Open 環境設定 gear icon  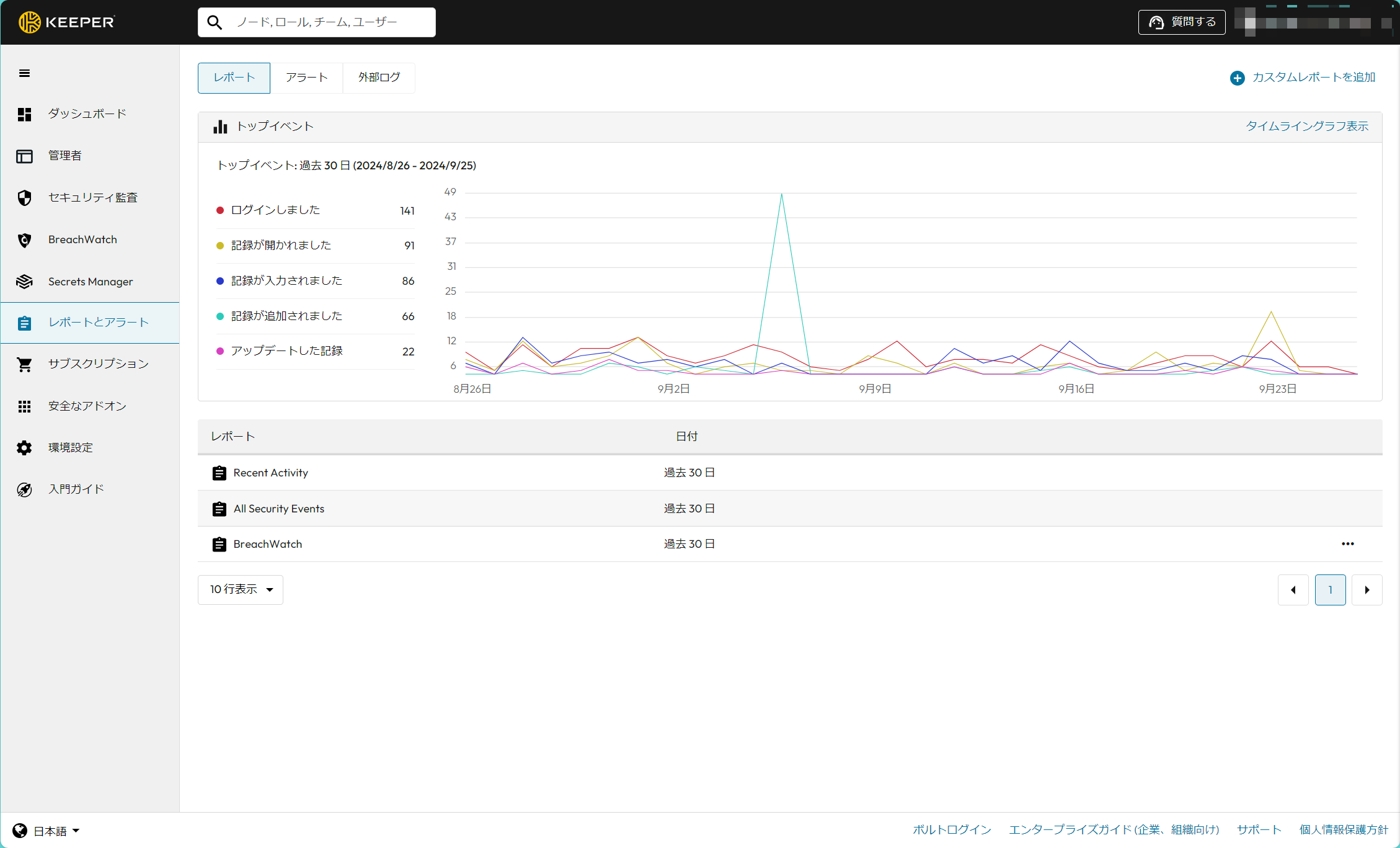point(24,448)
